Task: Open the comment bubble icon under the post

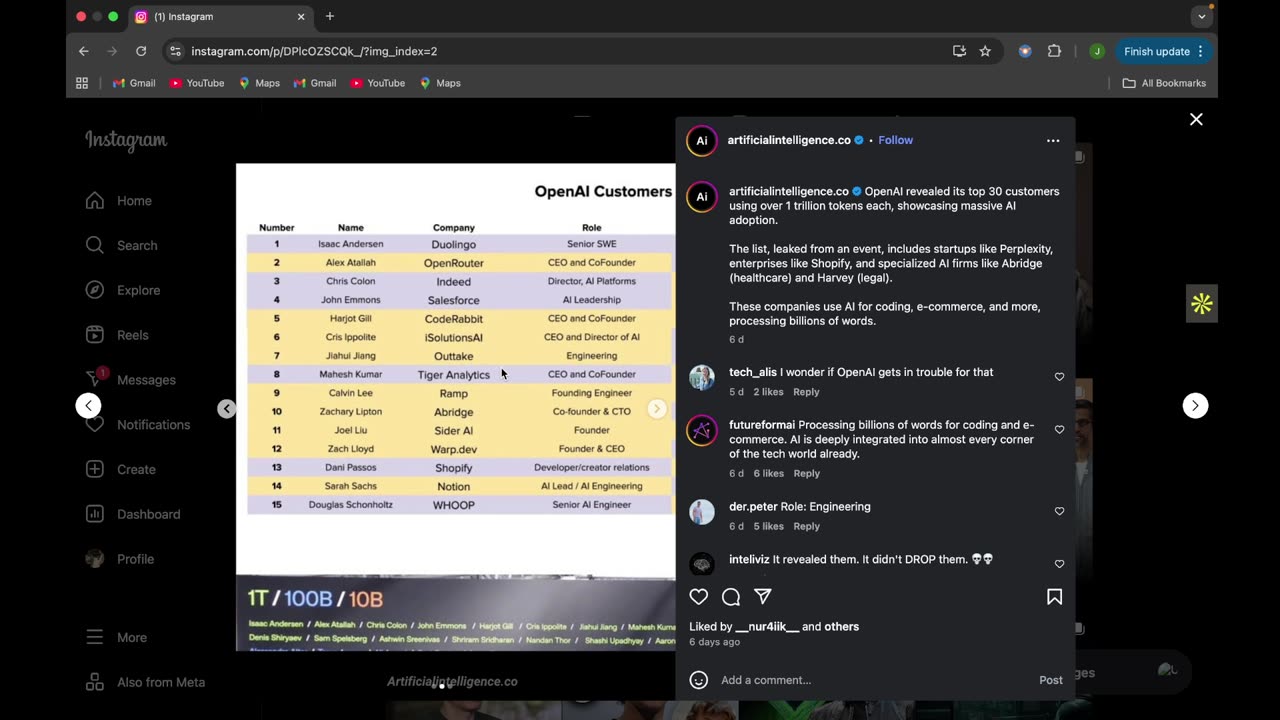Action: pos(731,597)
